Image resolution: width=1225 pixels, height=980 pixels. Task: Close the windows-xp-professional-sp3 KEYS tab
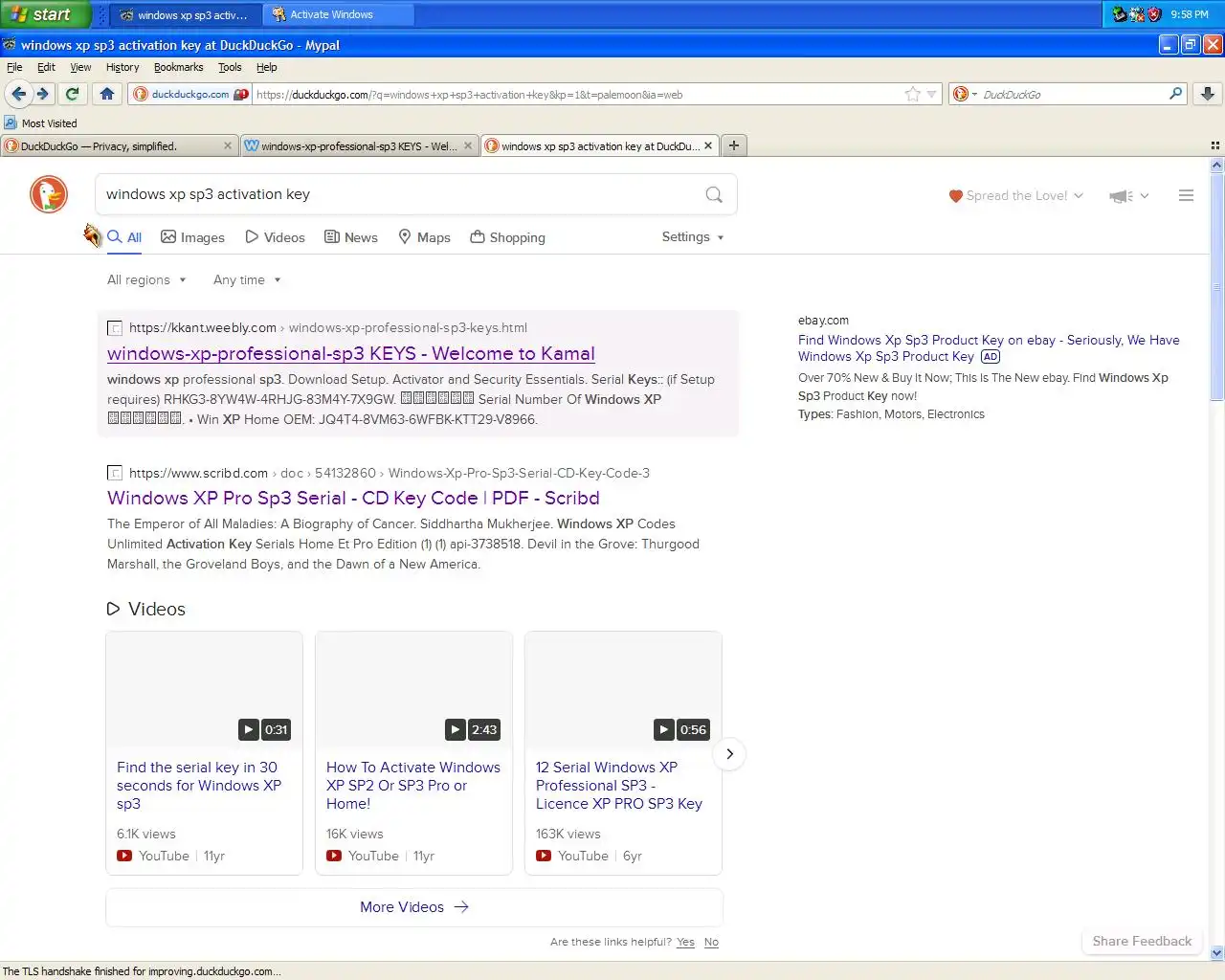coord(468,146)
